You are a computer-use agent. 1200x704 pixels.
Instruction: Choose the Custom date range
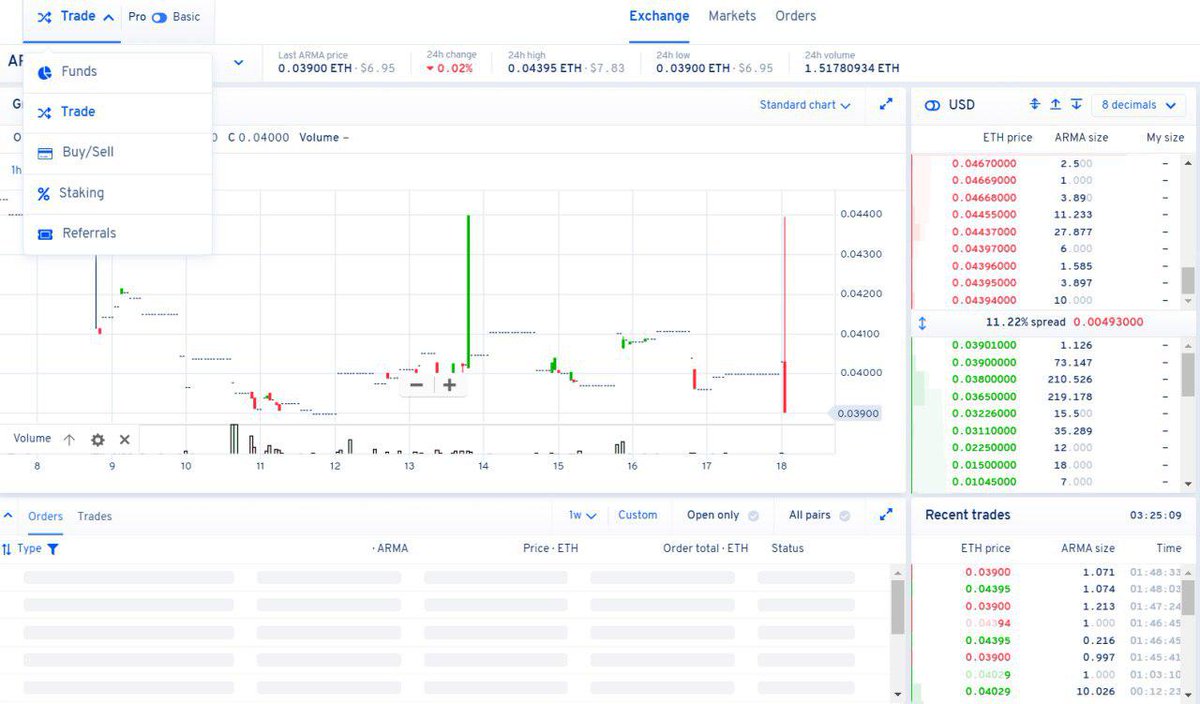coord(638,515)
